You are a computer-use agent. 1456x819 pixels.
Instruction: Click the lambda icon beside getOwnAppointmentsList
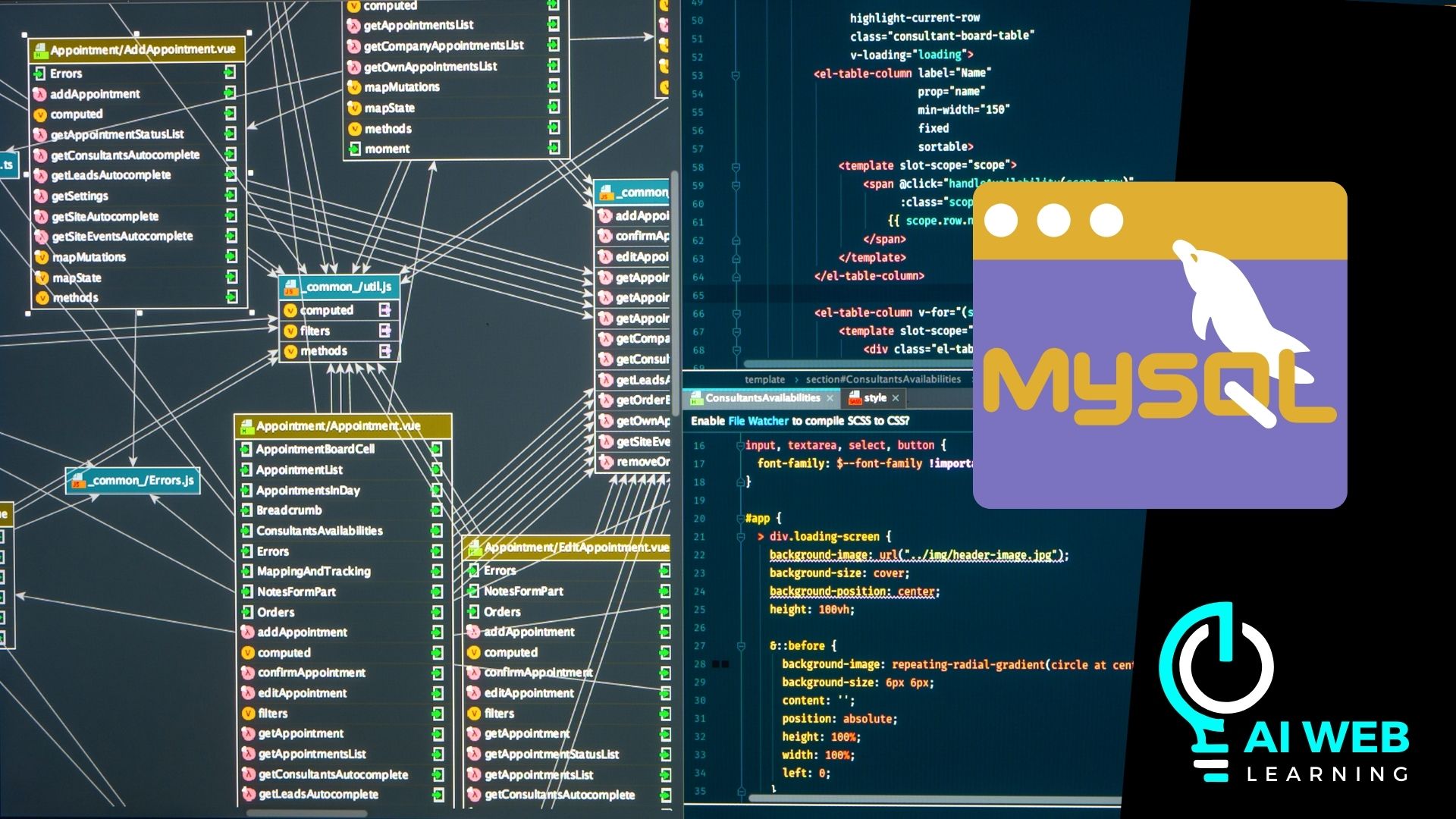point(353,67)
